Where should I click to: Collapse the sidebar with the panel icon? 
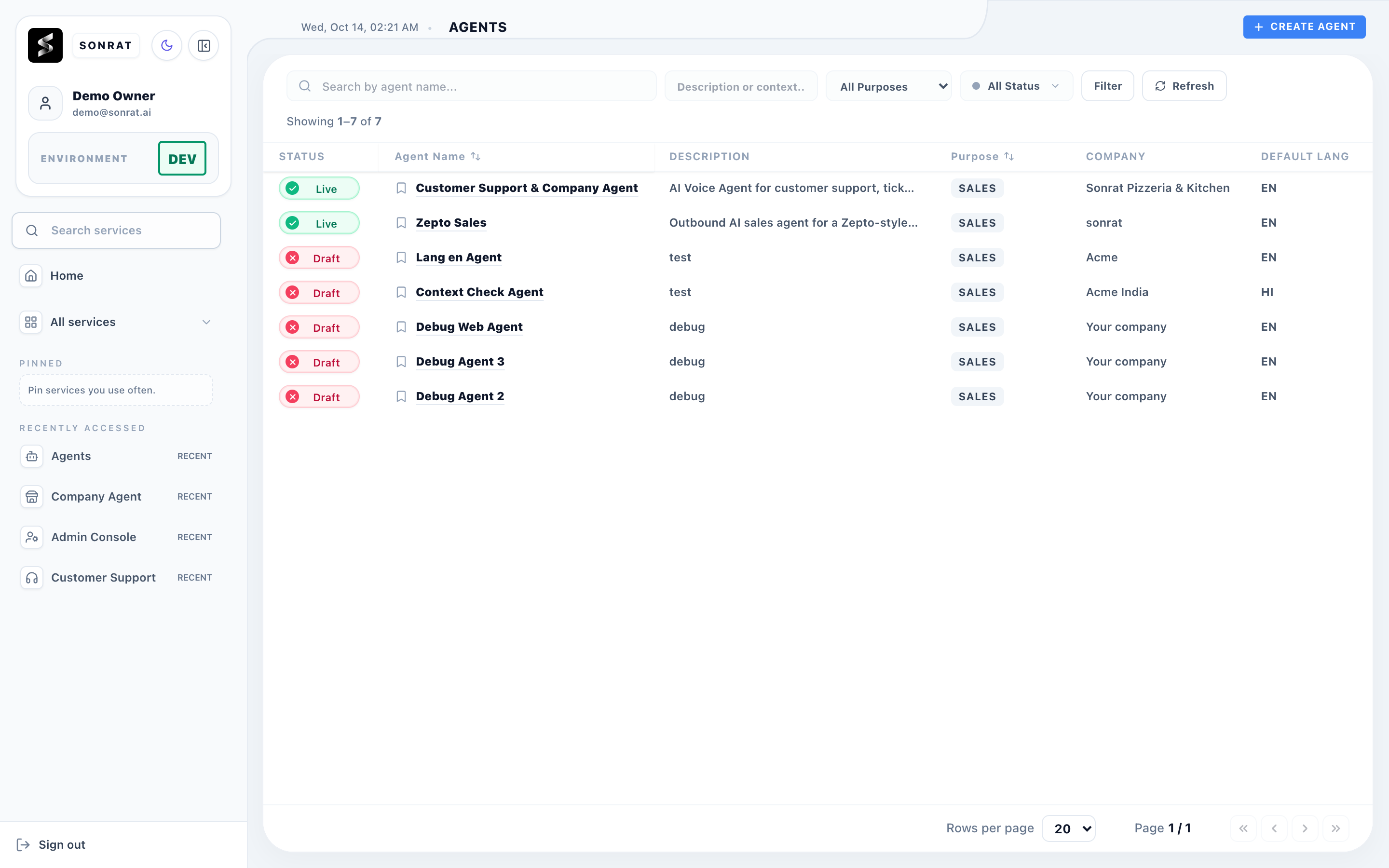(x=204, y=45)
